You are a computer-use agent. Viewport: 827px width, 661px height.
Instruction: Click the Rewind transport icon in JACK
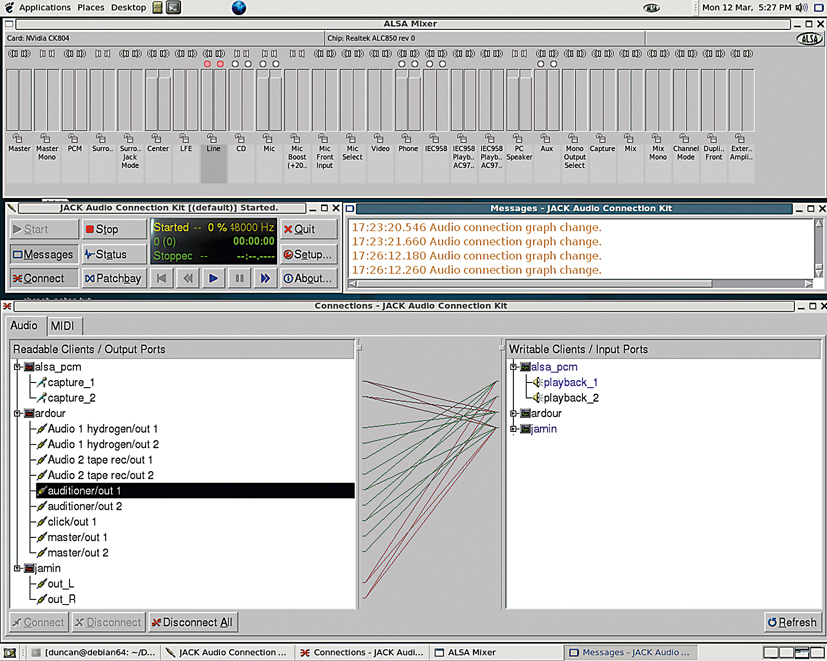point(188,278)
